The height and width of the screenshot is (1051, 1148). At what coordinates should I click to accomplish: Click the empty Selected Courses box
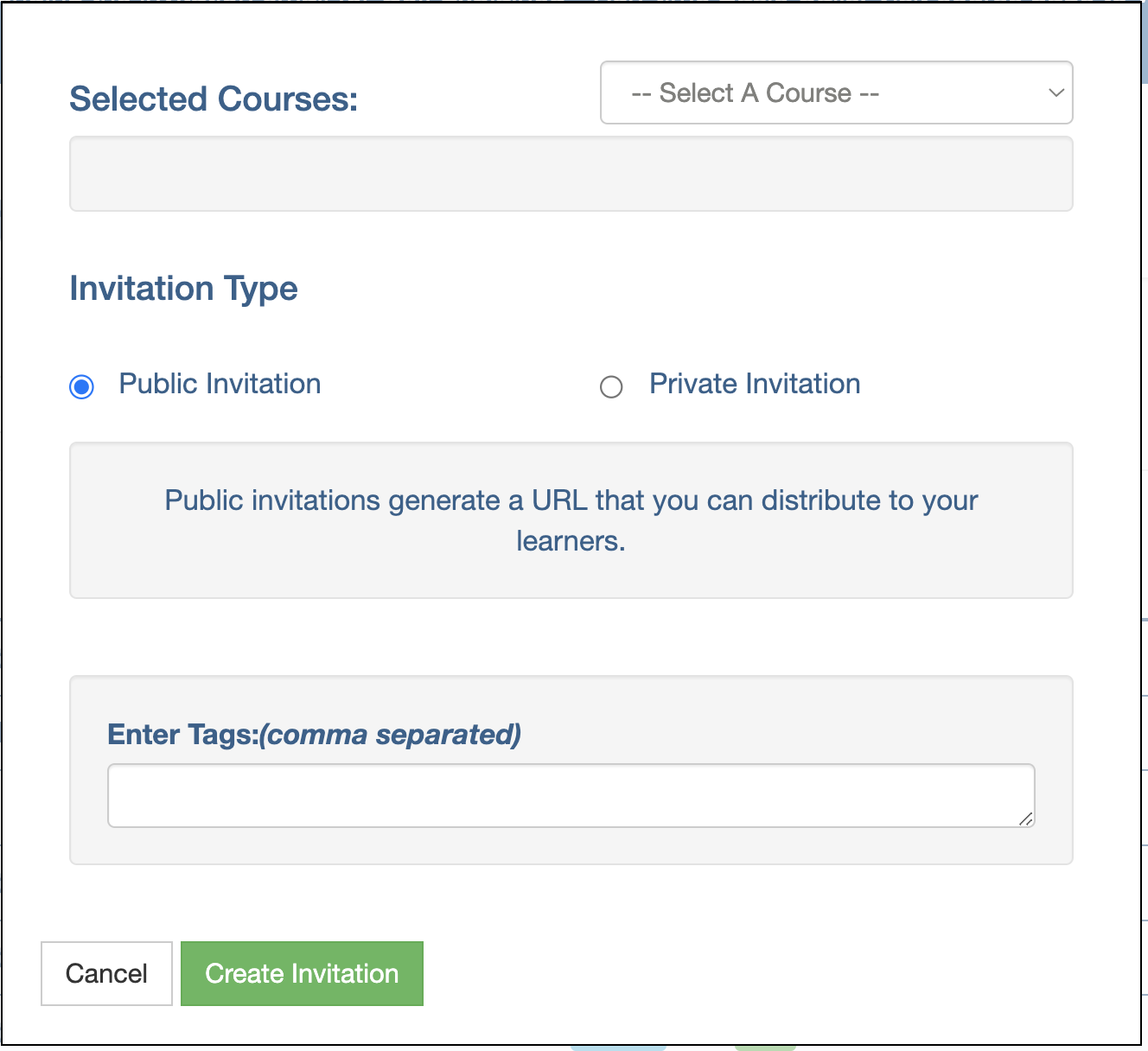571,174
